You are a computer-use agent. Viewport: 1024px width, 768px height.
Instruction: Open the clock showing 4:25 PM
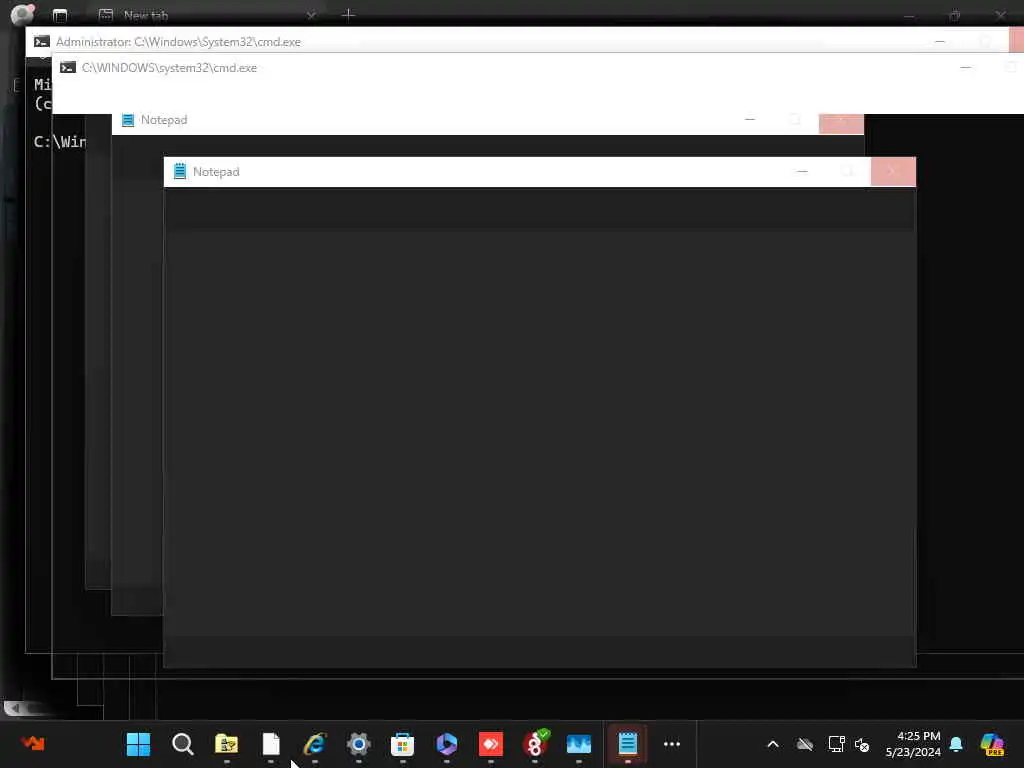point(913,744)
